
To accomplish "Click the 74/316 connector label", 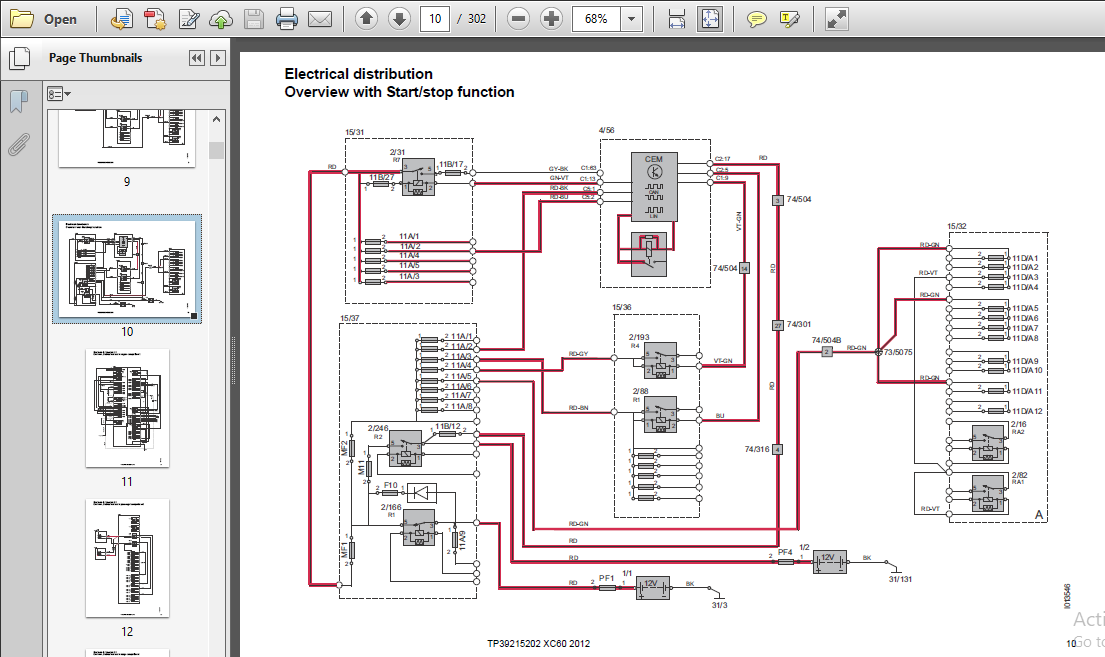I will coord(757,449).
